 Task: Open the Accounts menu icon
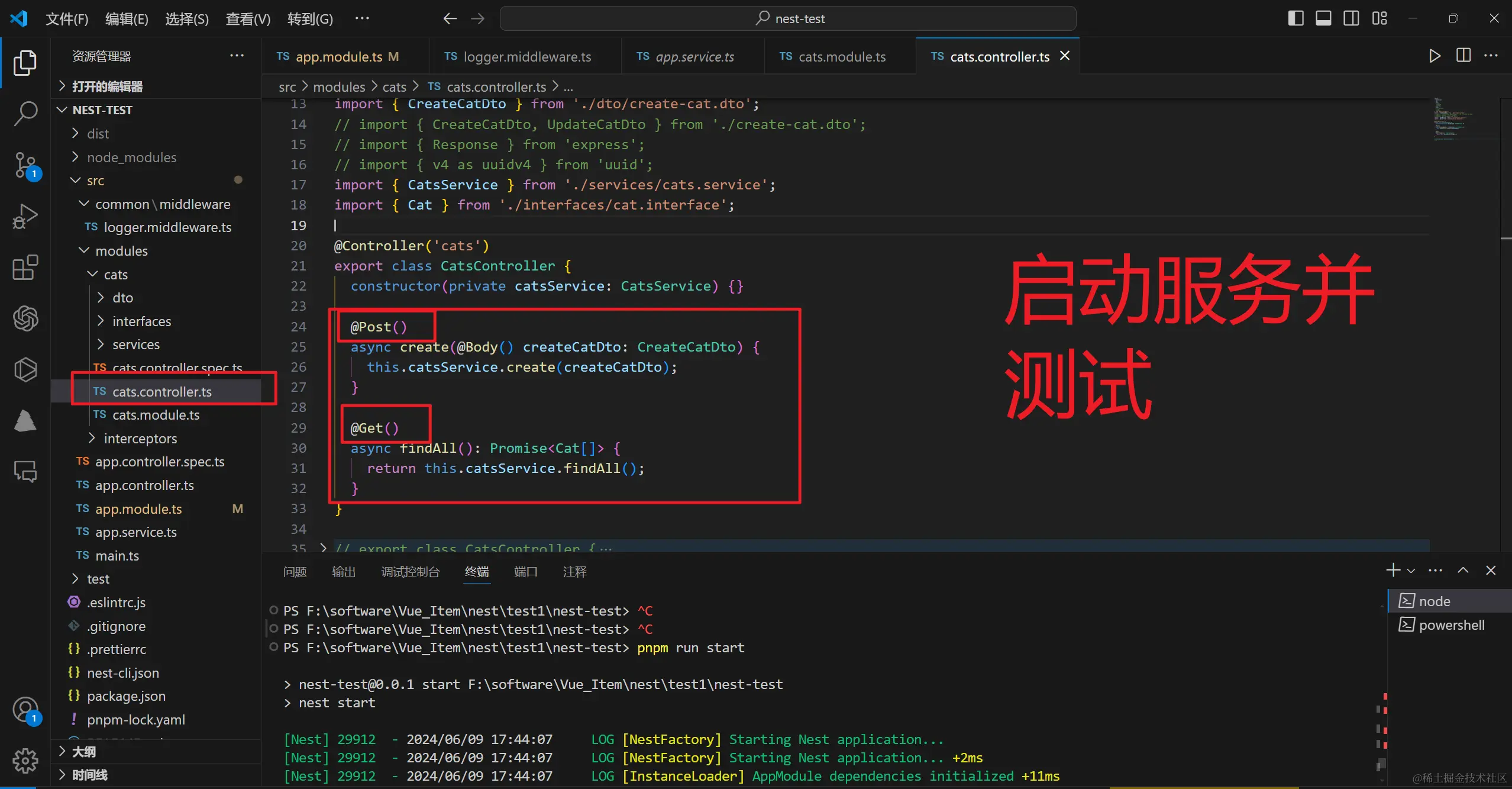point(25,710)
